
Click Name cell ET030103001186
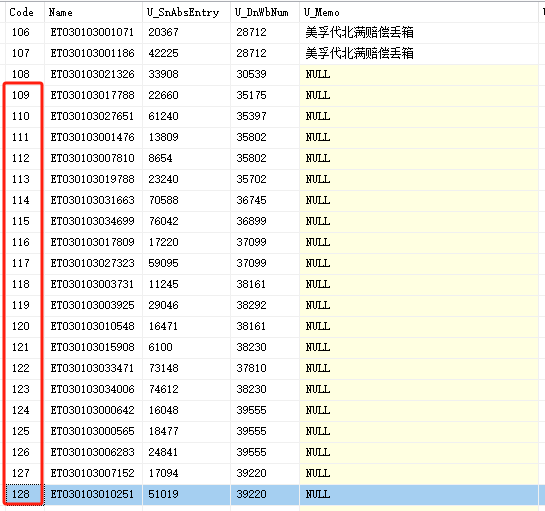pos(93,54)
